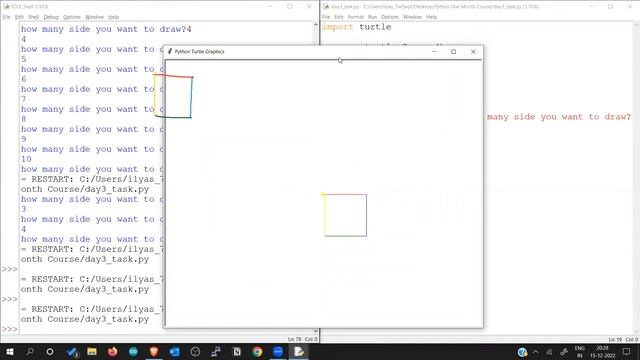Click the last >>> prompt in shell

(10, 329)
